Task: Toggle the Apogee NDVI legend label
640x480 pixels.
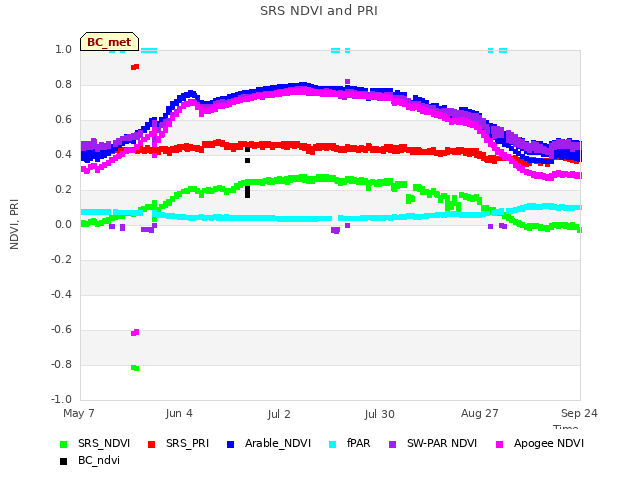Action: (549, 444)
